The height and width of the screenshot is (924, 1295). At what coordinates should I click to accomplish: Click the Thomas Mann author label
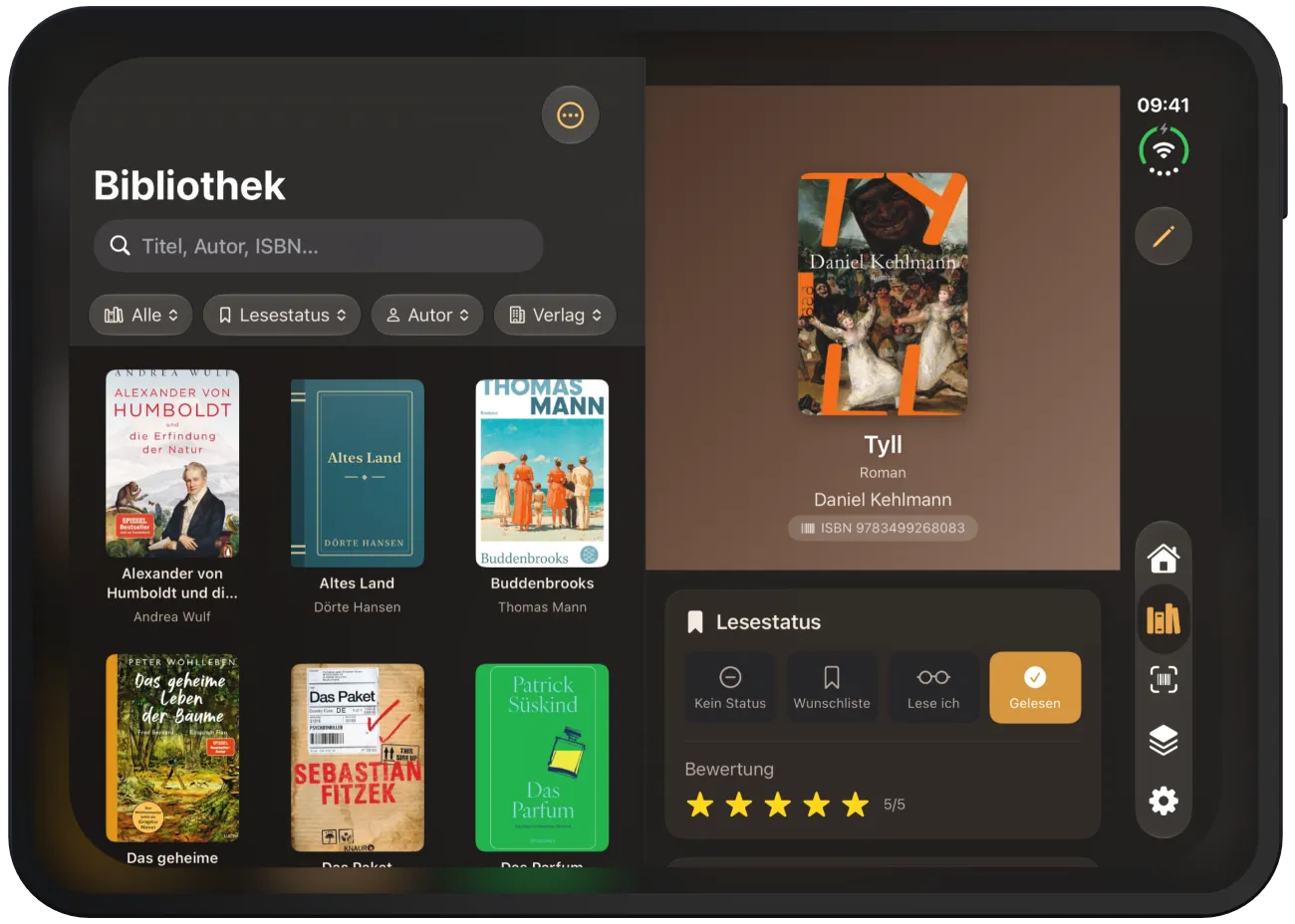tap(542, 607)
